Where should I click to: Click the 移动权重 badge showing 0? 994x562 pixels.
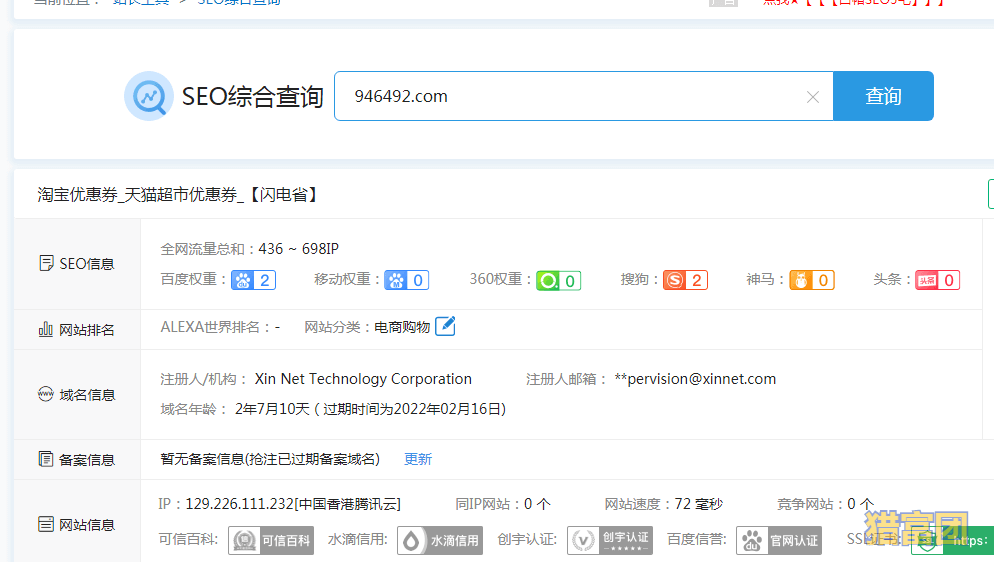[406, 280]
